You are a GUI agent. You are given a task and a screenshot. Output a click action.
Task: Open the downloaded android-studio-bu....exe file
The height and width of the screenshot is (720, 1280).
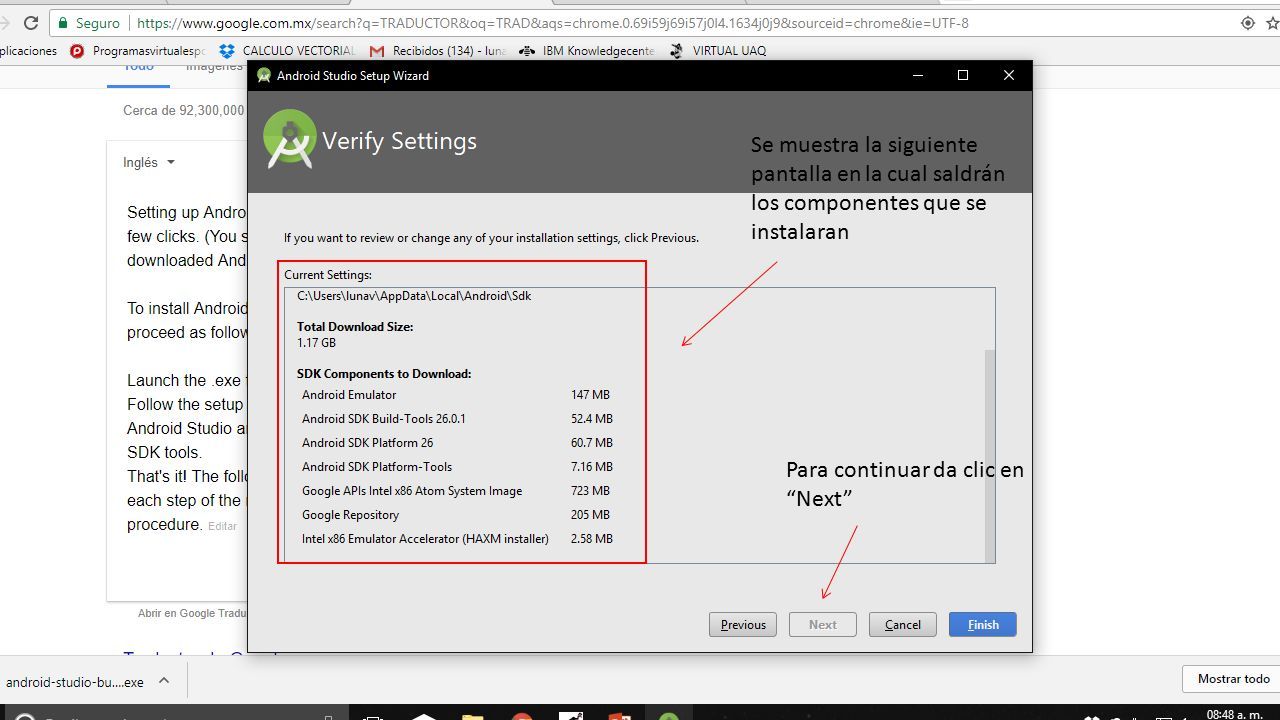pos(74,682)
